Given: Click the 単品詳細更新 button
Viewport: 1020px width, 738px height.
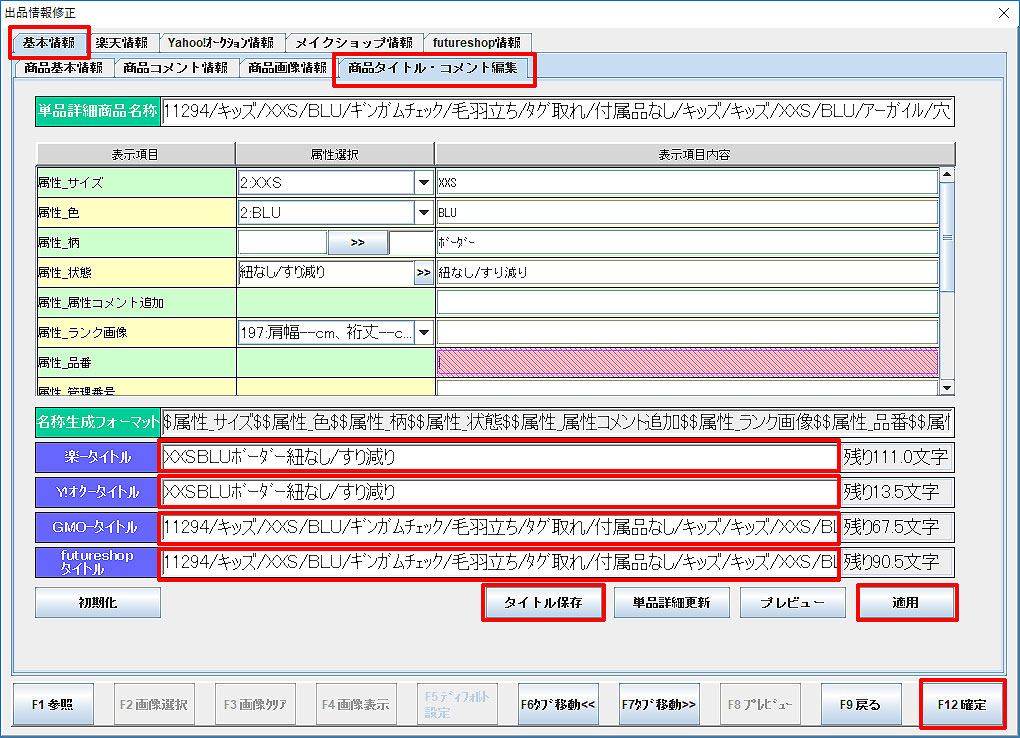Looking at the screenshot, I should click(671, 603).
